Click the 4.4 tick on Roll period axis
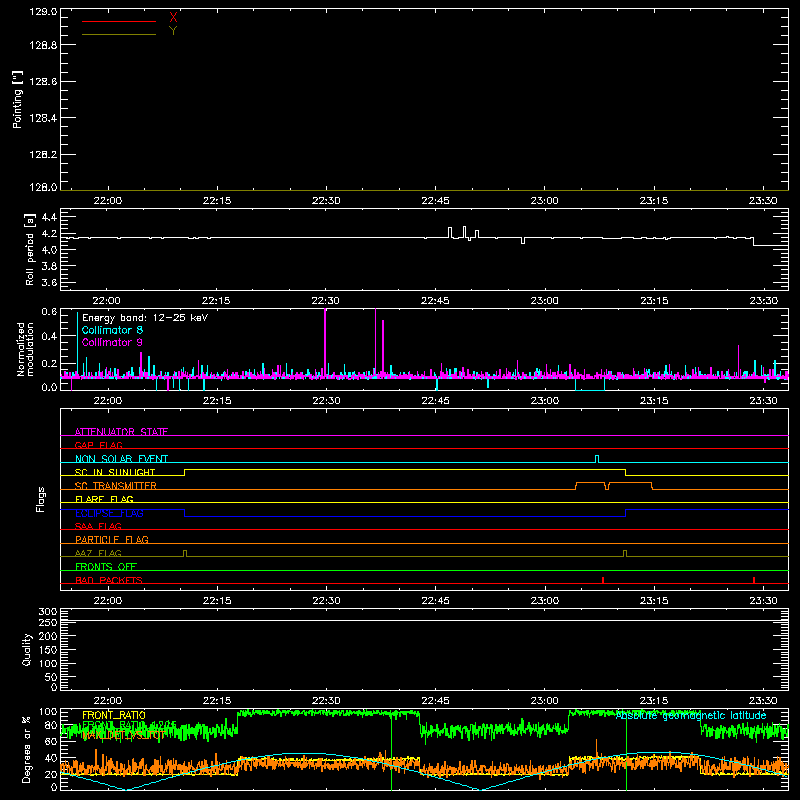 click(49, 217)
